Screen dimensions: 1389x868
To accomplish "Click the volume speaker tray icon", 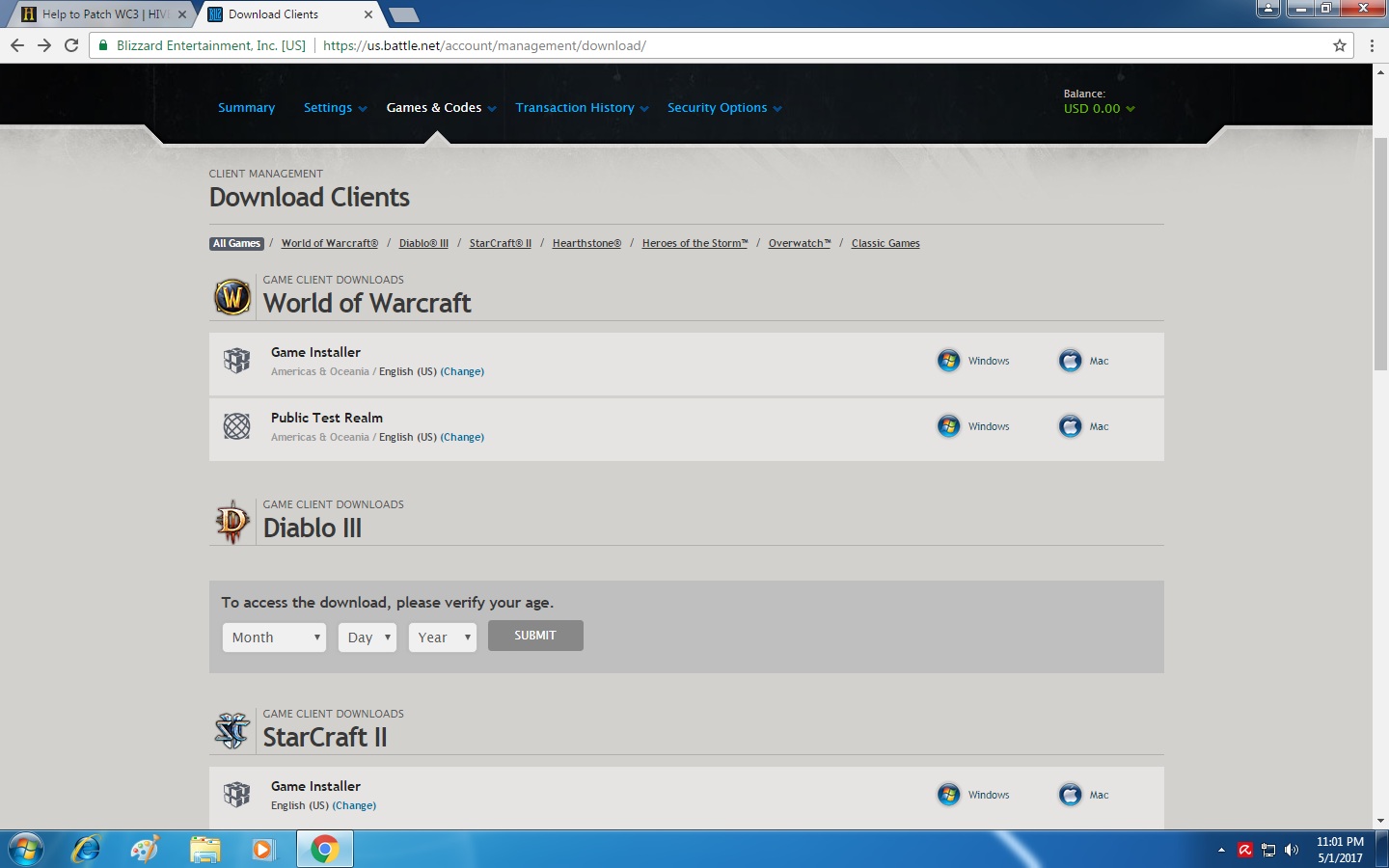I will coord(1292,850).
